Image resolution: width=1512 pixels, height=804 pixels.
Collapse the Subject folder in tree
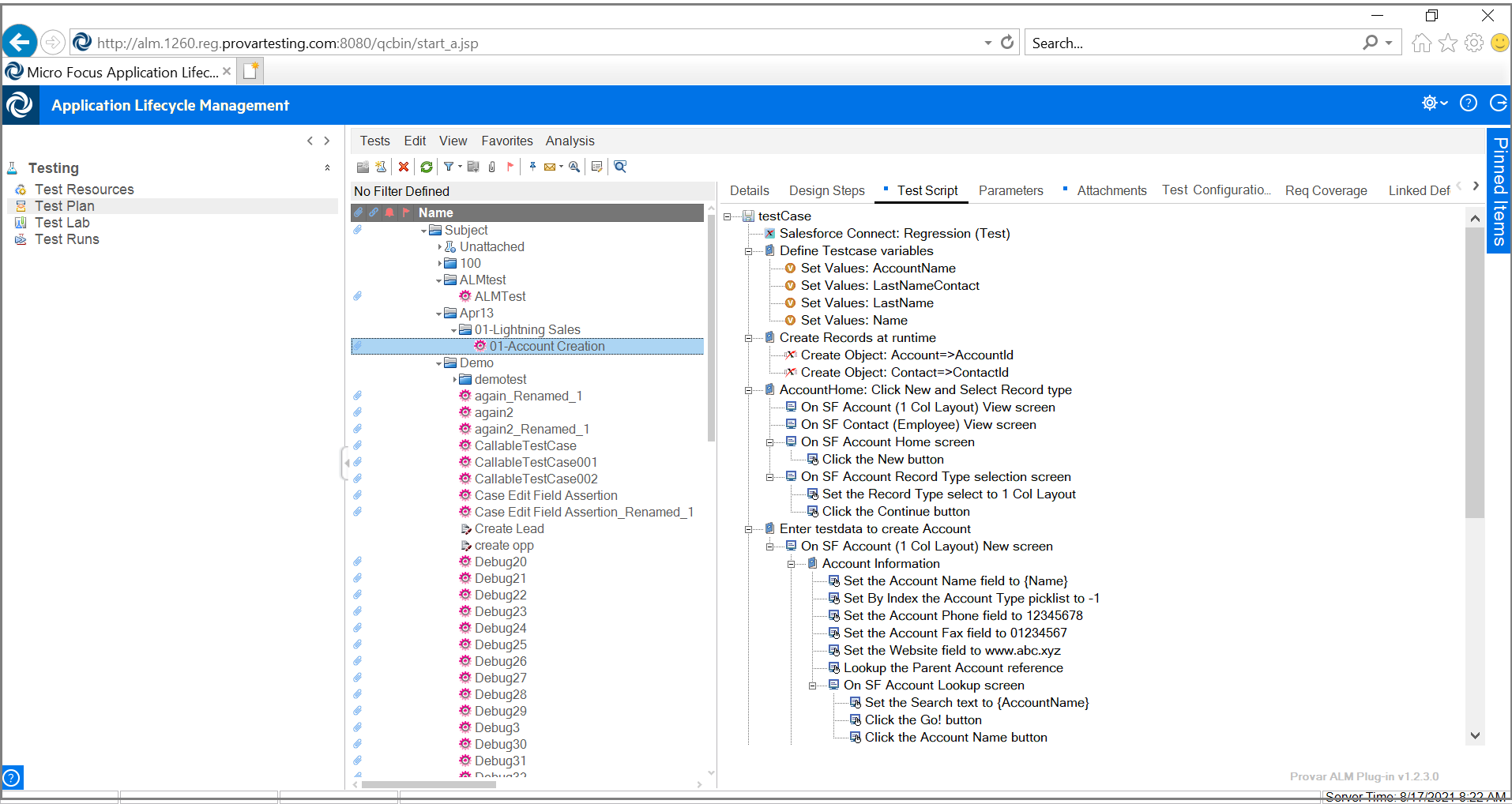pyautogui.click(x=424, y=231)
